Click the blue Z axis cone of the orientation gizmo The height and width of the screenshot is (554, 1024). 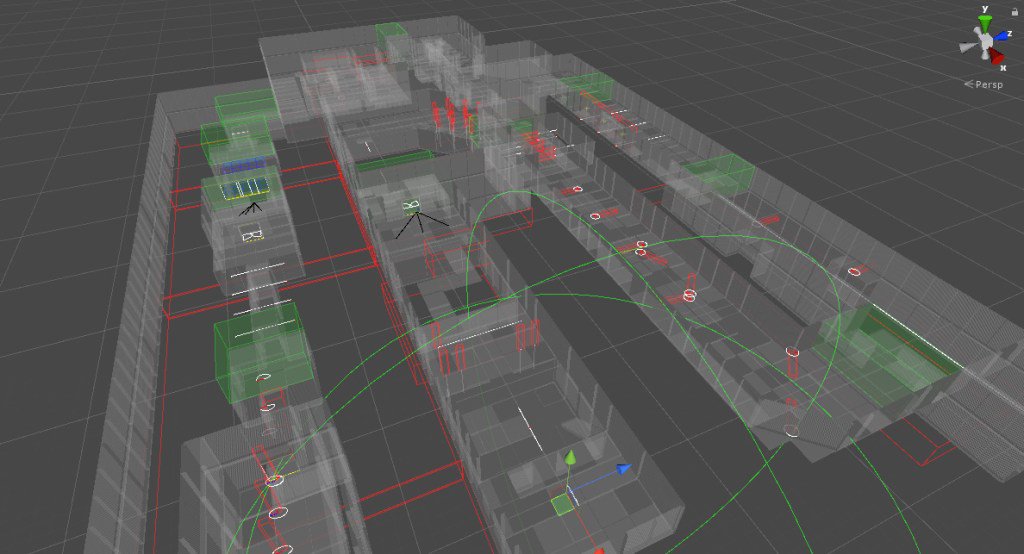(1000, 36)
